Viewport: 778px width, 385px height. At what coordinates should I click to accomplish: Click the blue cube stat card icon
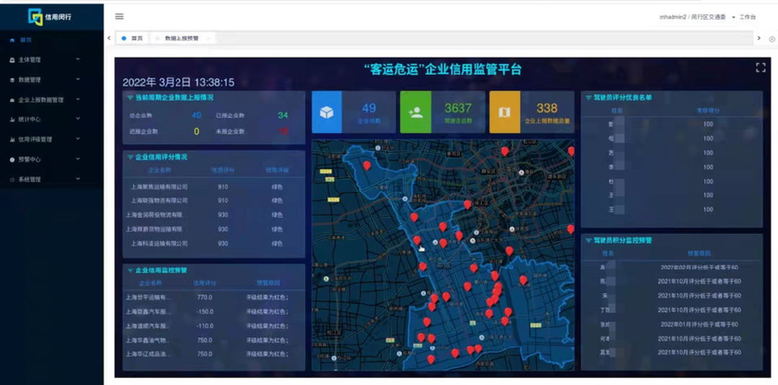click(x=326, y=112)
